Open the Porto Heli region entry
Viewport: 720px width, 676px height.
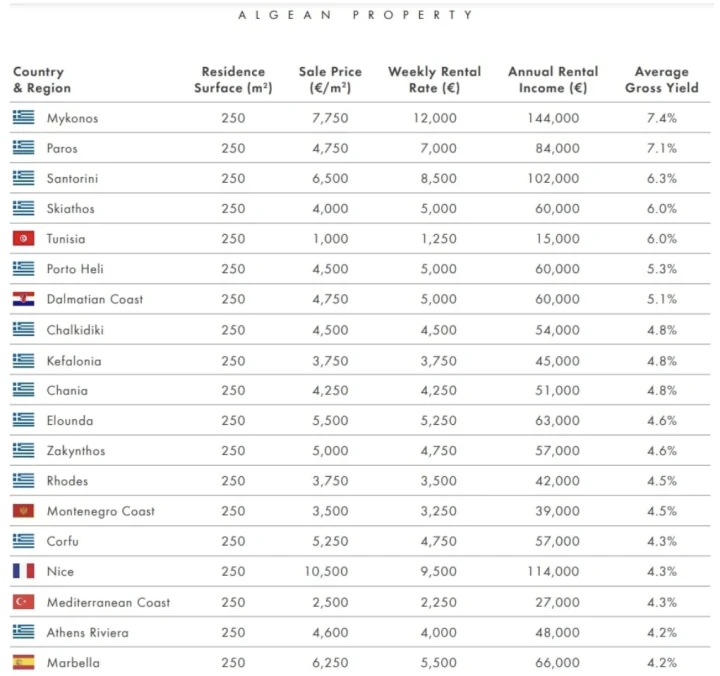[x=75, y=269]
